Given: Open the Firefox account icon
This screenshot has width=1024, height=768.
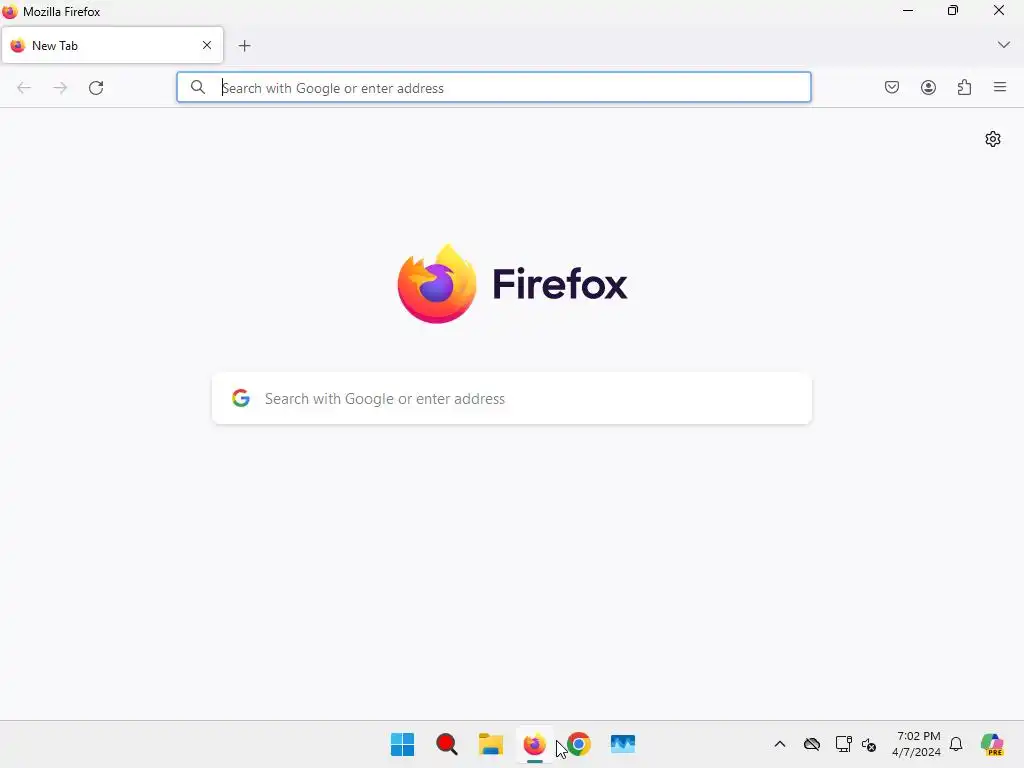Looking at the screenshot, I should click(928, 87).
